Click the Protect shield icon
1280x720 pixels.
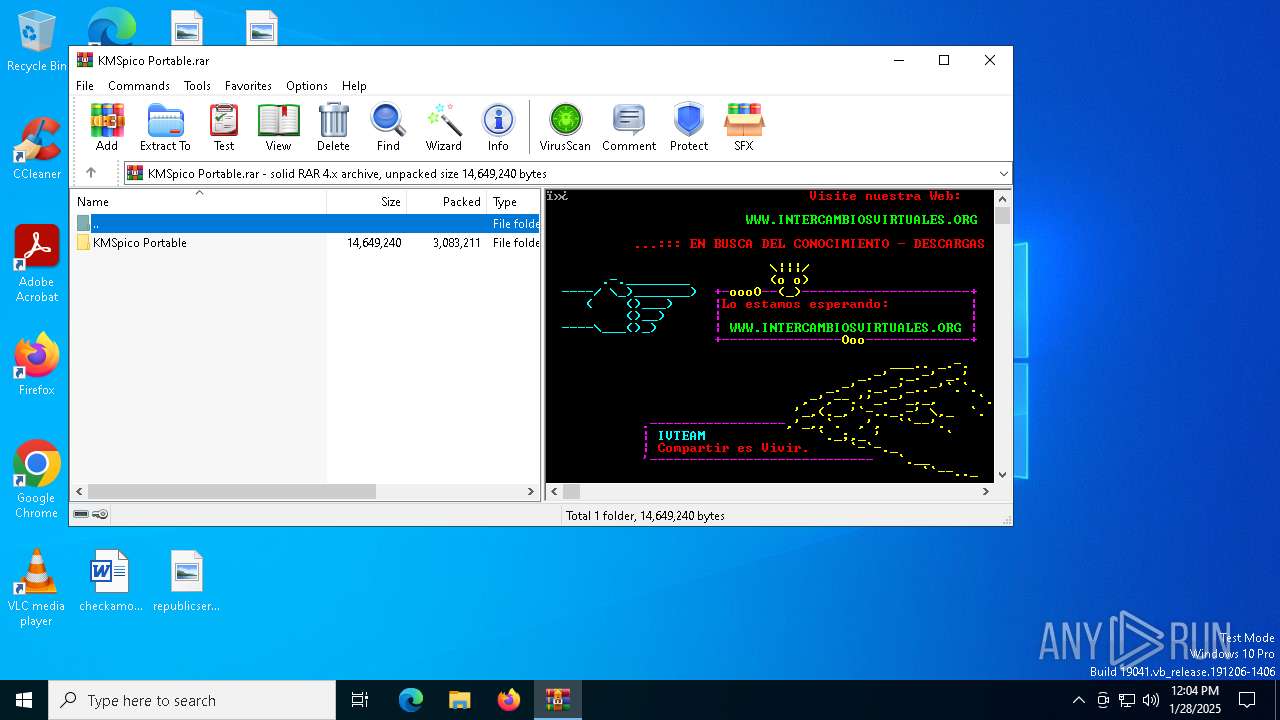click(689, 127)
